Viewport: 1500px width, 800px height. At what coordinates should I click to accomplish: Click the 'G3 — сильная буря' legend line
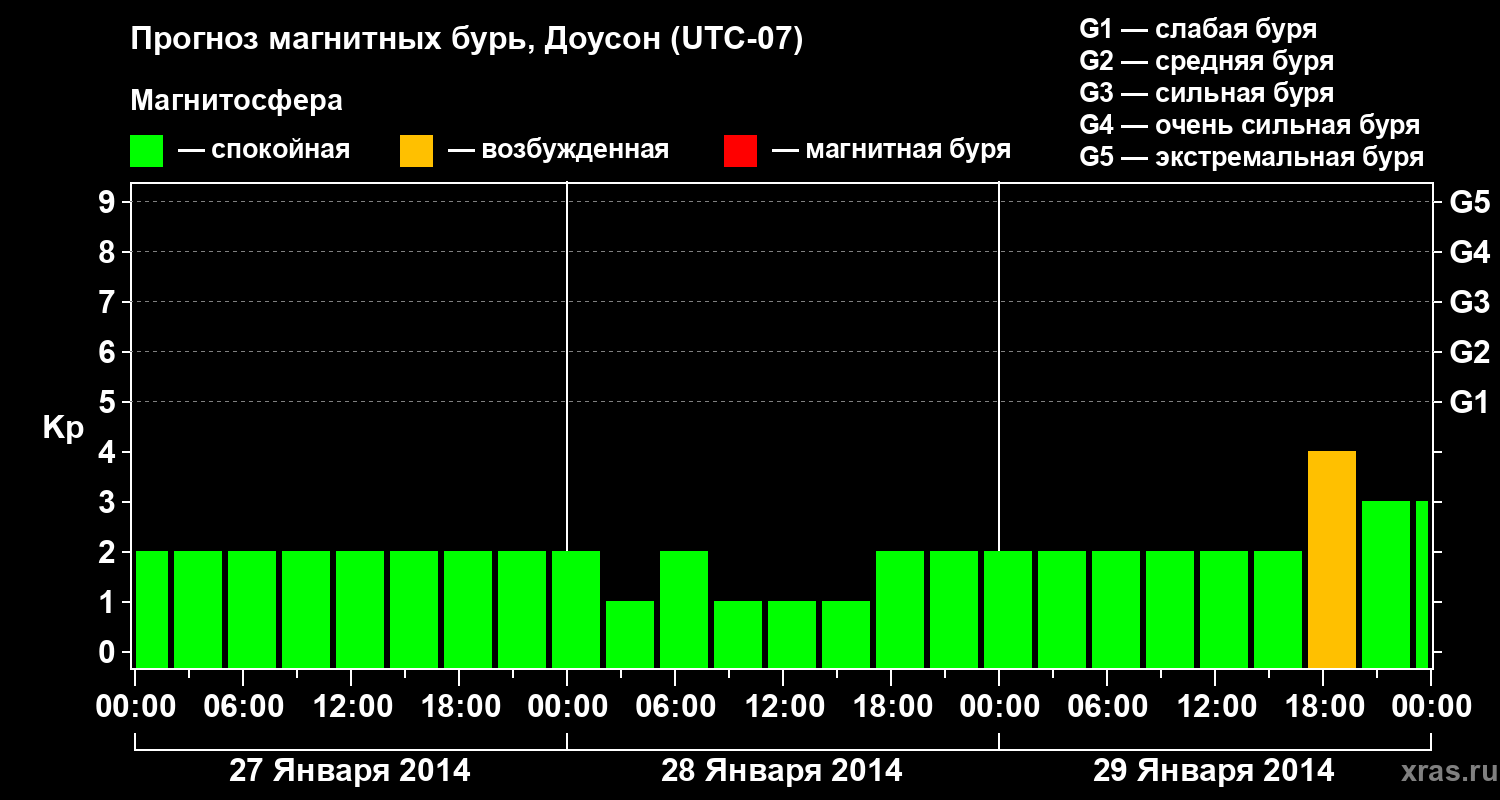(1206, 93)
